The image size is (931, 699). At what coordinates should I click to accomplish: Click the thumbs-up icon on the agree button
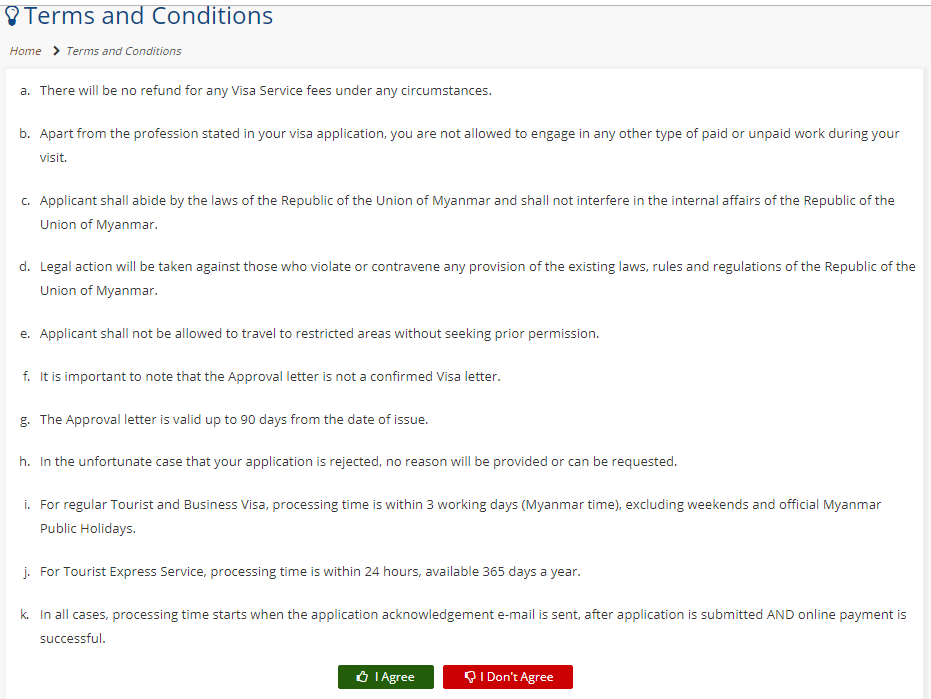[362, 677]
